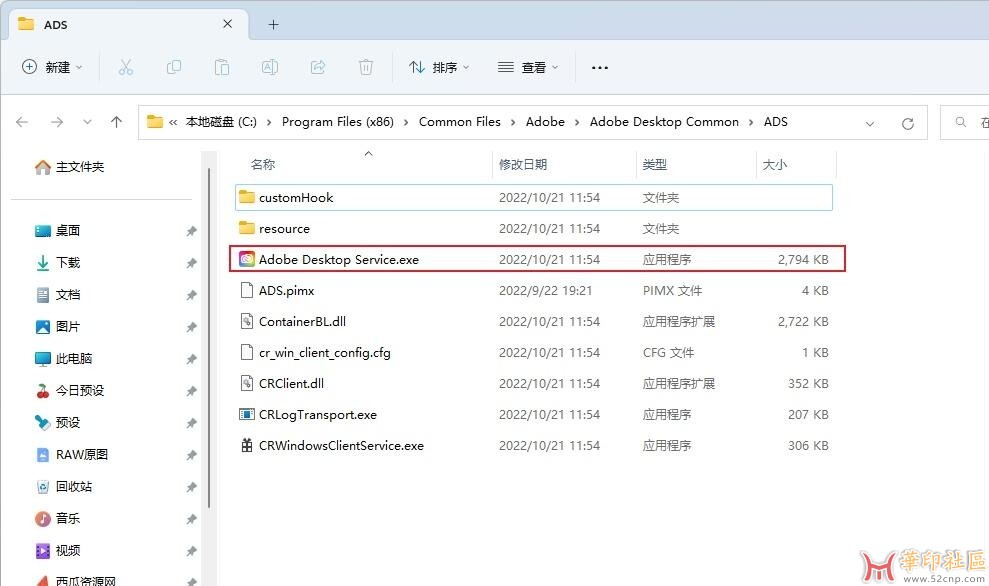This screenshot has width=989, height=586.
Task: Select the customHook folder
Action: coord(534,197)
